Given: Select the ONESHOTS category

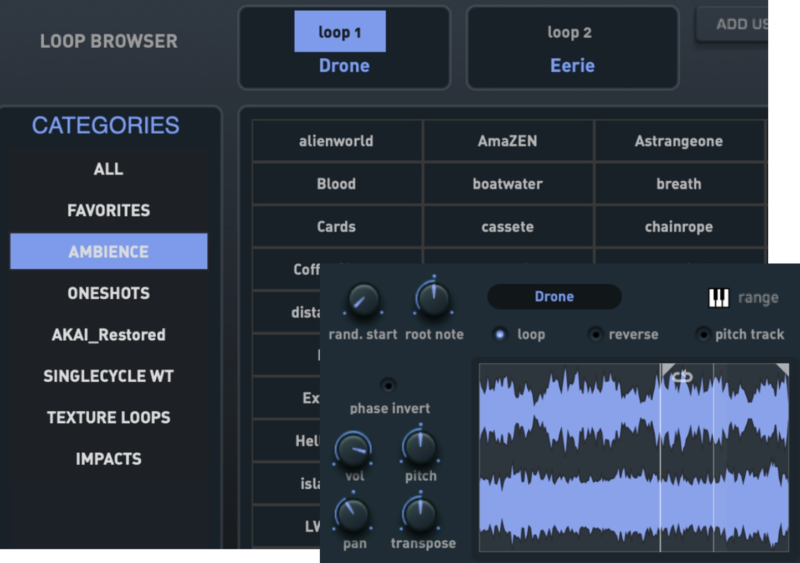Looking at the screenshot, I should click(109, 293).
